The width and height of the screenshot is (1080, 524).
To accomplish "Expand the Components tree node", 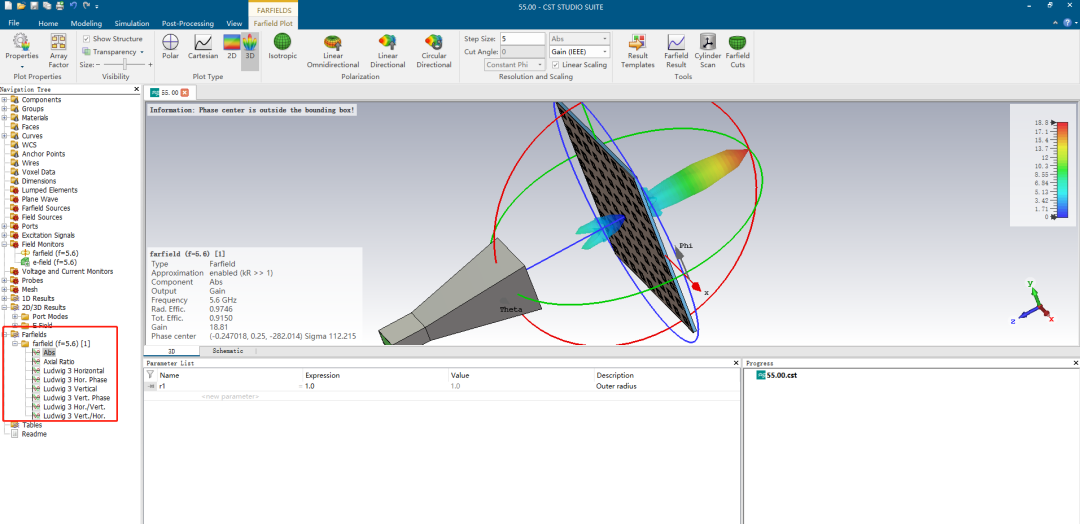I will 4,100.
